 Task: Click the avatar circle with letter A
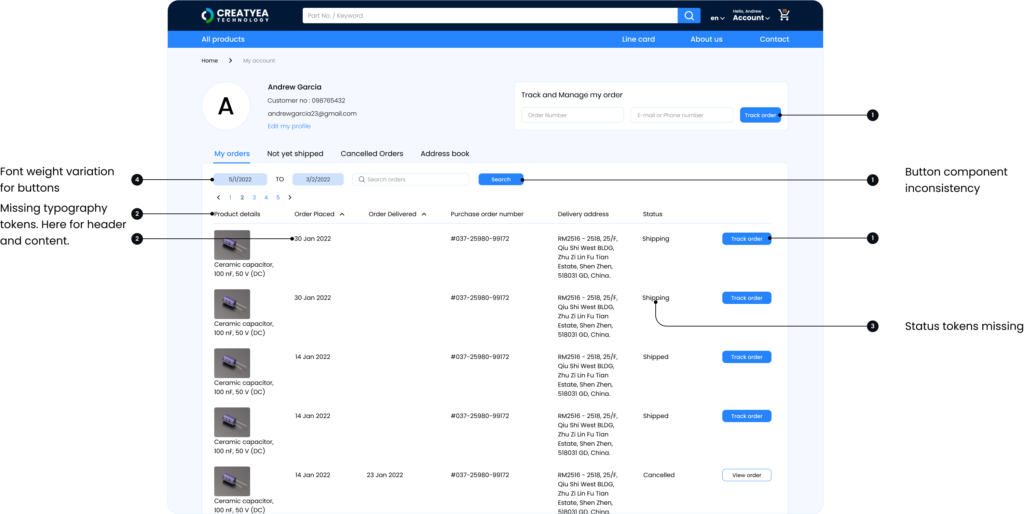coord(226,106)
